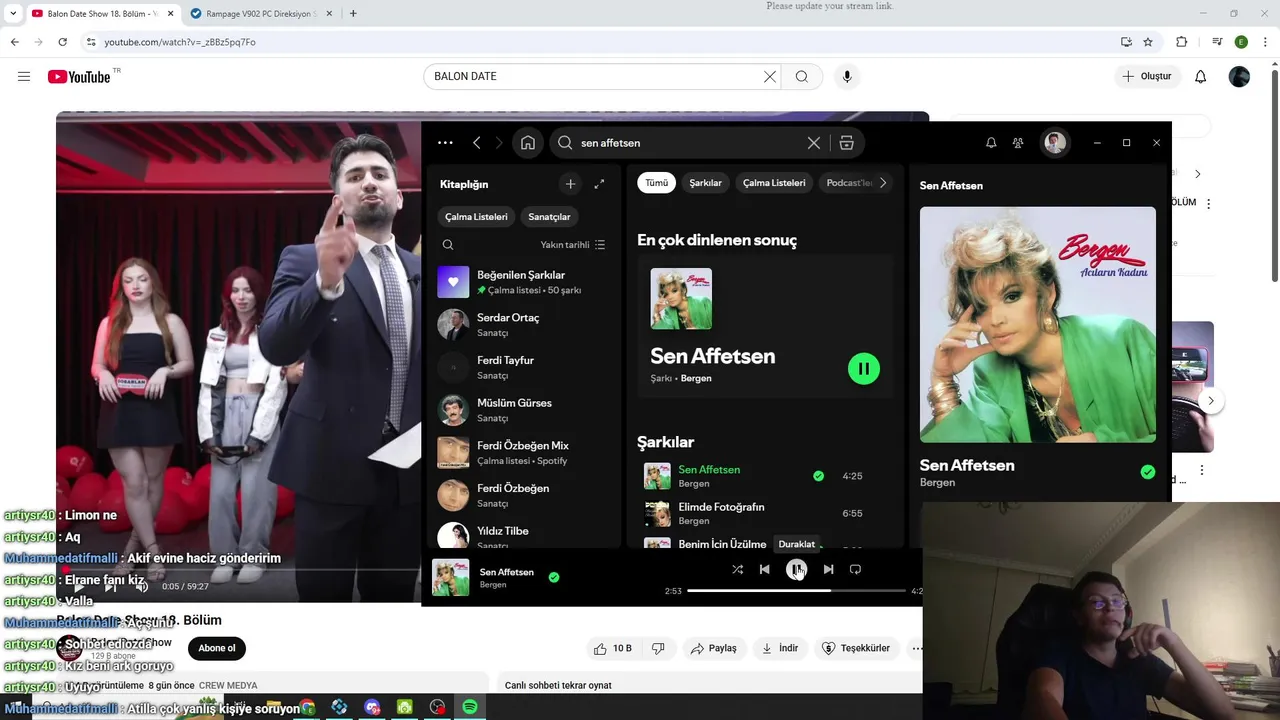Viewport: 1280px width, 720px height.
Task: Skip to the previous track
Action: (x=765, y=569)
